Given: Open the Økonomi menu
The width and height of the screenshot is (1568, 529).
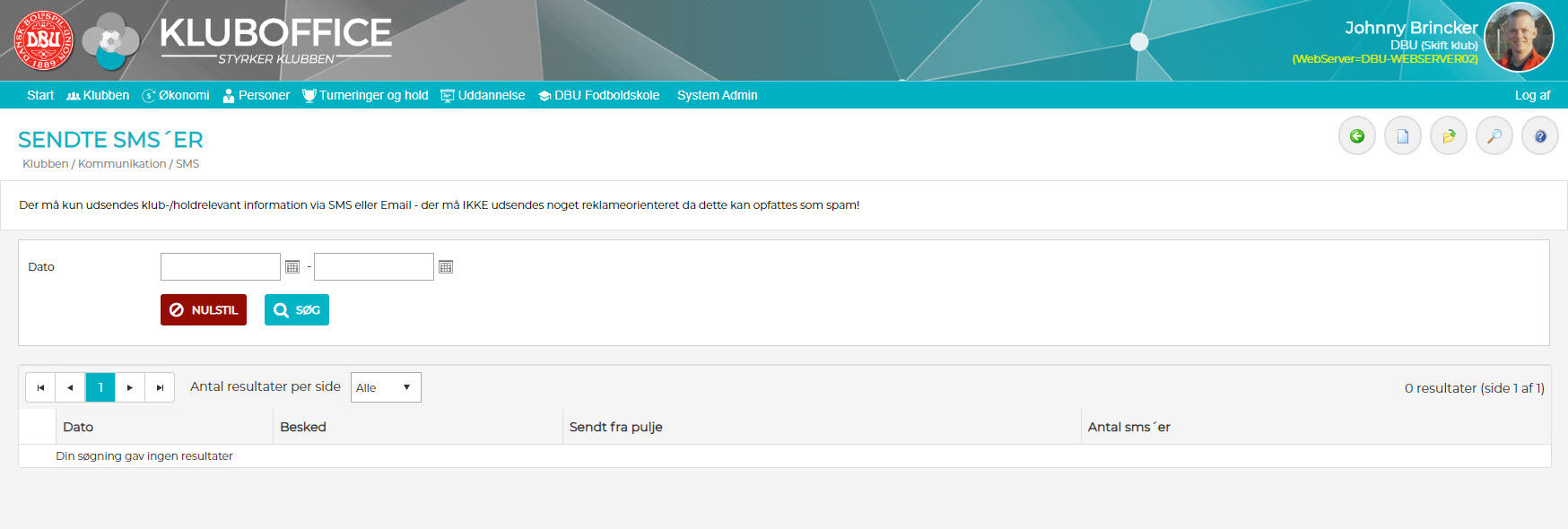Looking at the screenshot, I should (176, 95).
